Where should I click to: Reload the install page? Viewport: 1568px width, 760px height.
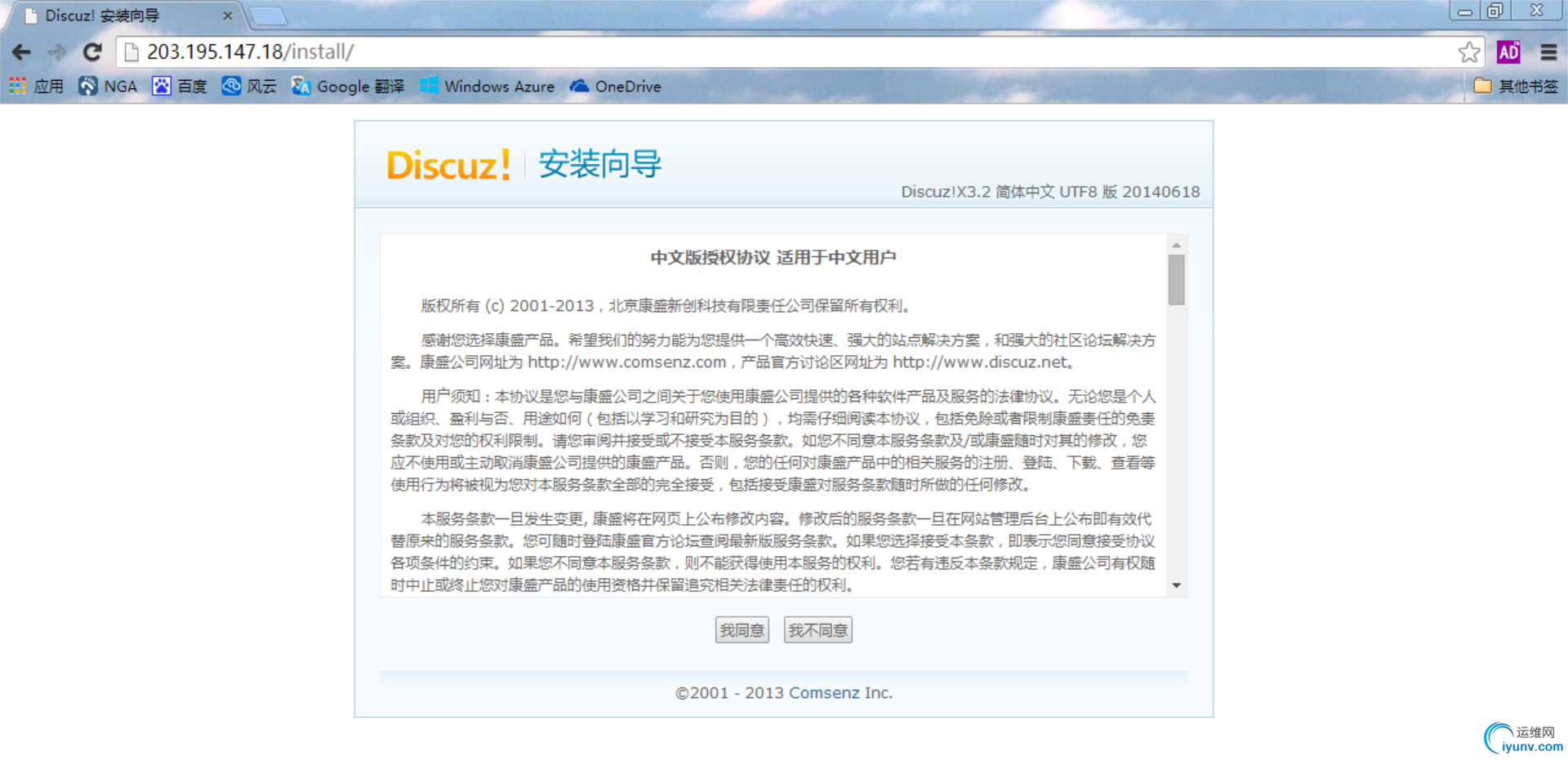(92, 52)
